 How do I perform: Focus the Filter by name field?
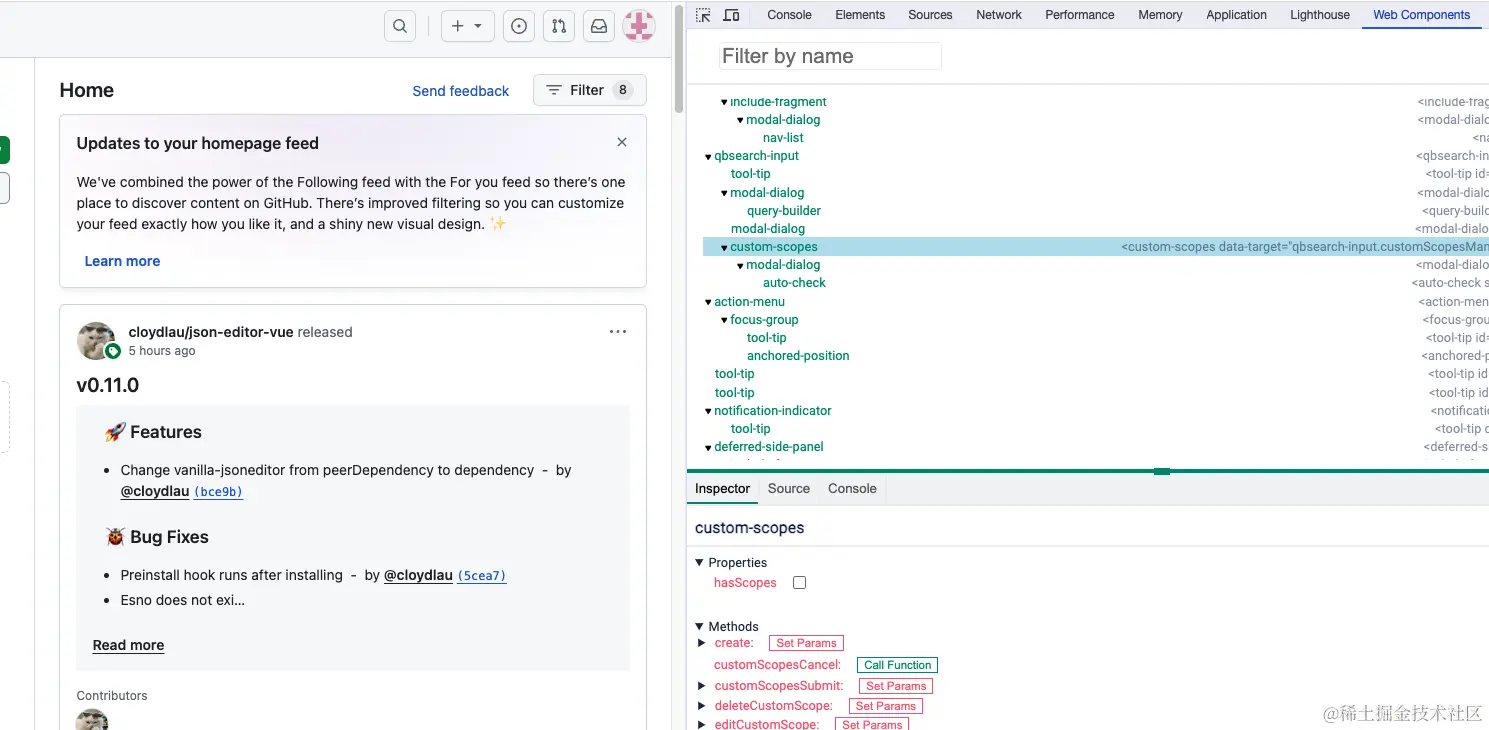830,56
